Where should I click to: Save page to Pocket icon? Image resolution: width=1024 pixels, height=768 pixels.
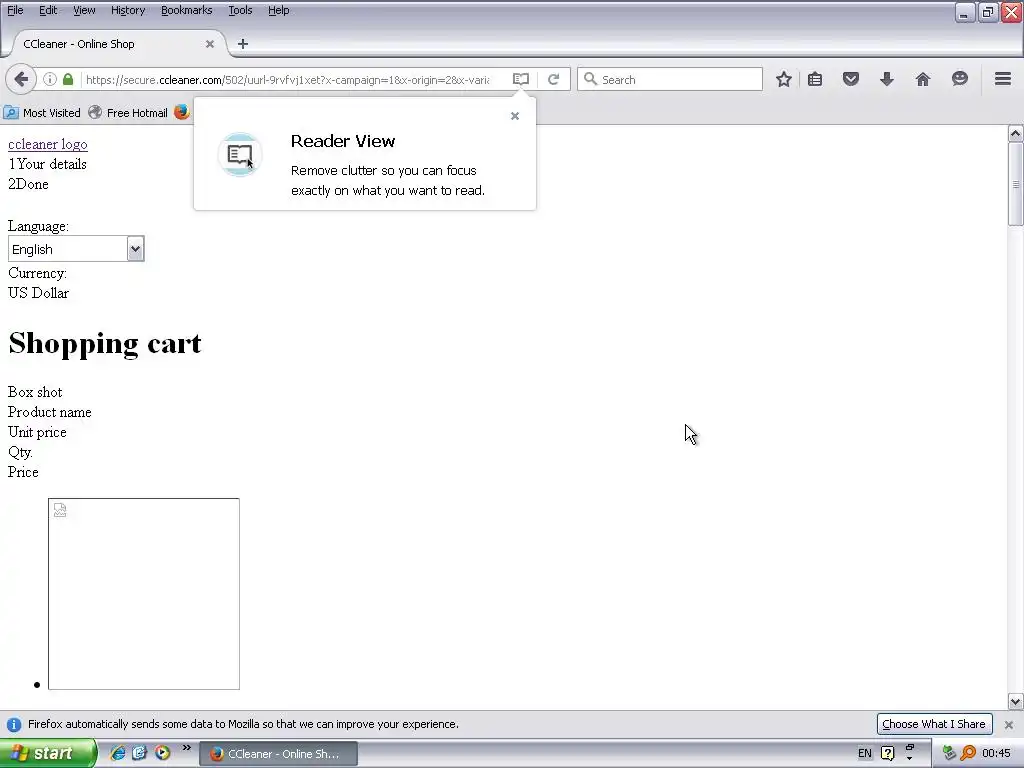(x=850, y=80)
